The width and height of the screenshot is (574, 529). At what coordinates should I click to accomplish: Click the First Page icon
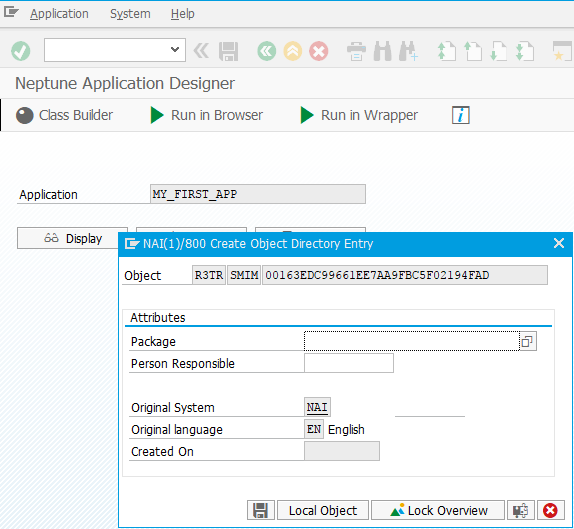[447, 51]
